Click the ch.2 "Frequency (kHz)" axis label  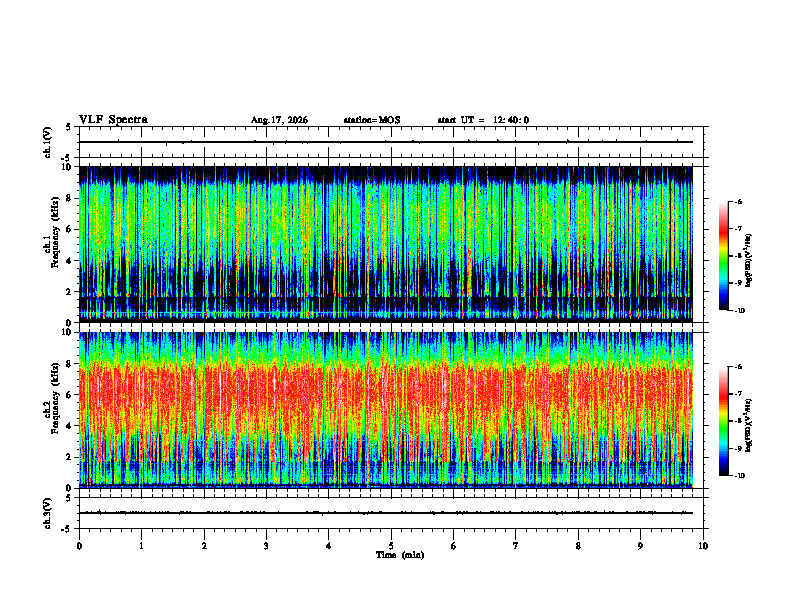click(55, 398)
